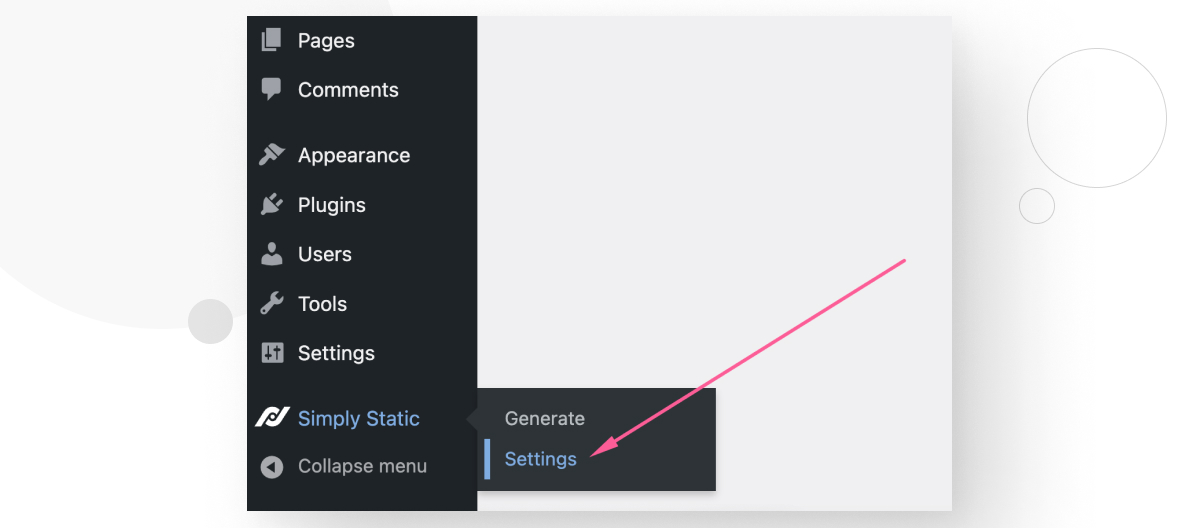Click the Collapse menu arrow icon
The height and width of the screenshot is (528, 1200).
(271, 466)
